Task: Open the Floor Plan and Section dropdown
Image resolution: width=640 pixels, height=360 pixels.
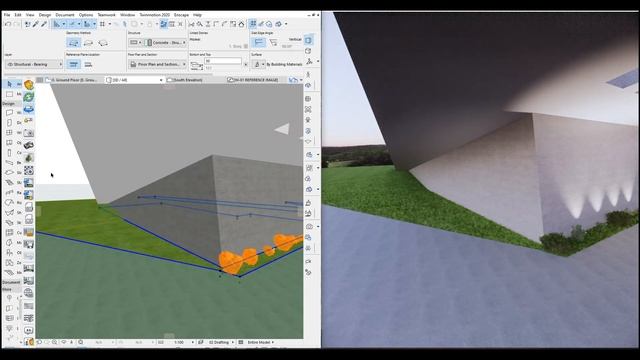Action: [158, 64]
